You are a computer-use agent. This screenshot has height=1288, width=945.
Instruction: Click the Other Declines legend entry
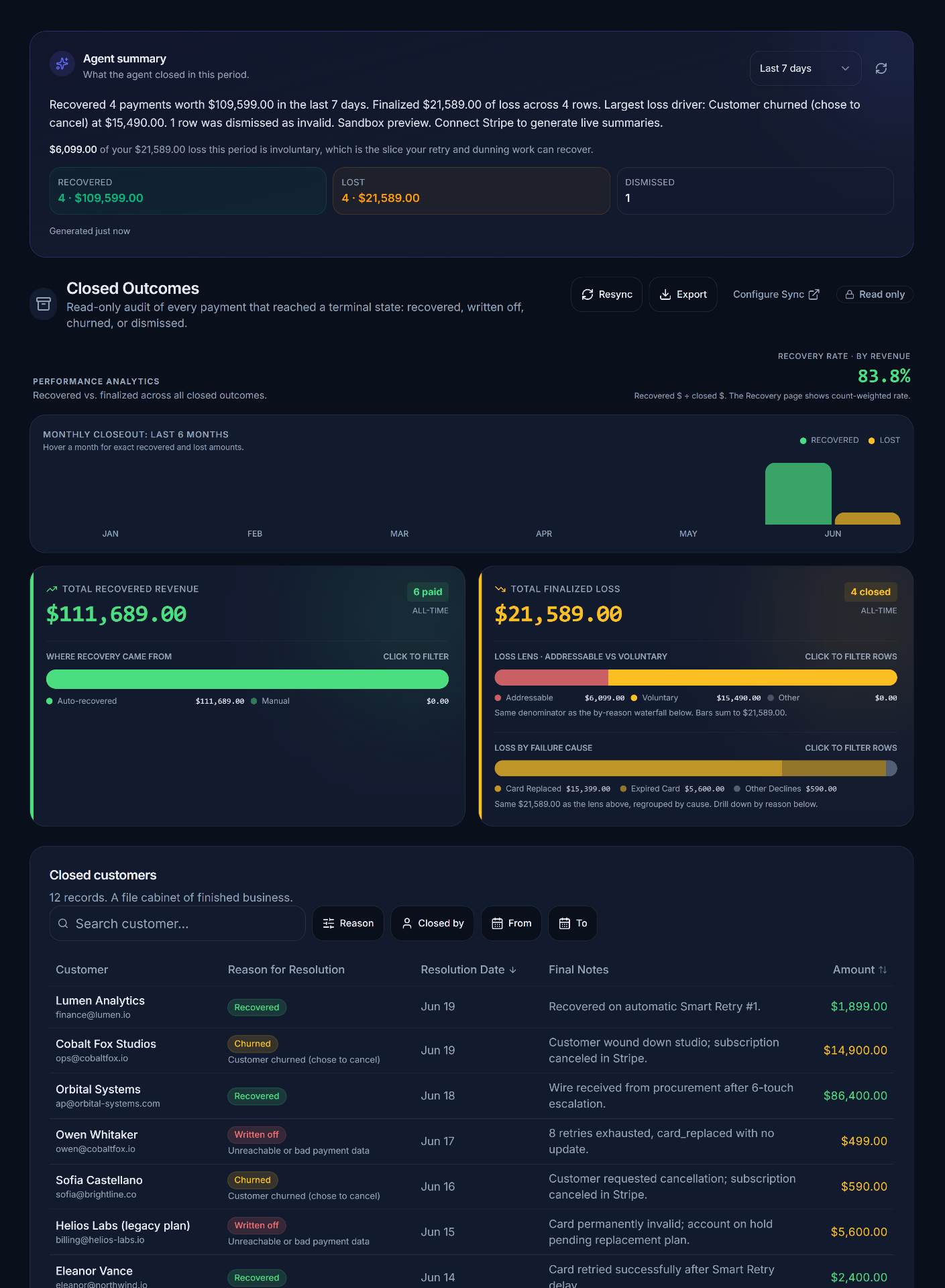[785, 789]
